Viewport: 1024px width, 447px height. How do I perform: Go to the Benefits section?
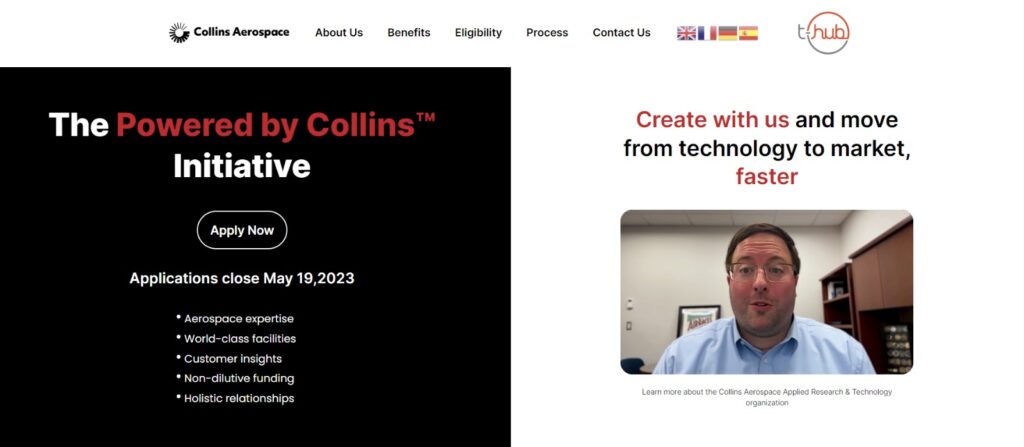pos(409,33)
